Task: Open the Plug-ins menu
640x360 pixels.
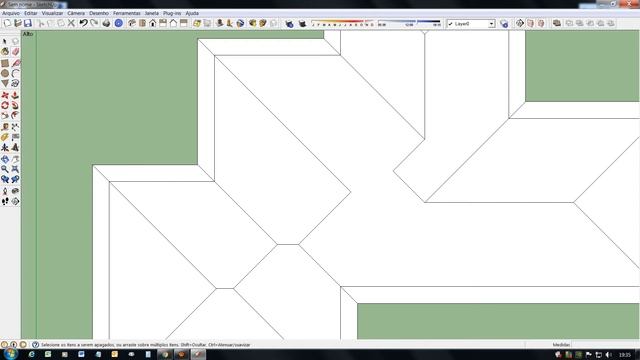Action: pos(172,13)
